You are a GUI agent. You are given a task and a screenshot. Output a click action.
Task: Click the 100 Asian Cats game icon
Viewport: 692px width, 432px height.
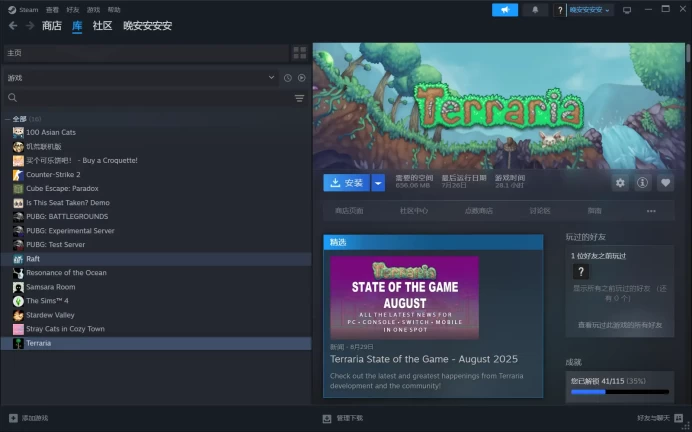(18, 132)
